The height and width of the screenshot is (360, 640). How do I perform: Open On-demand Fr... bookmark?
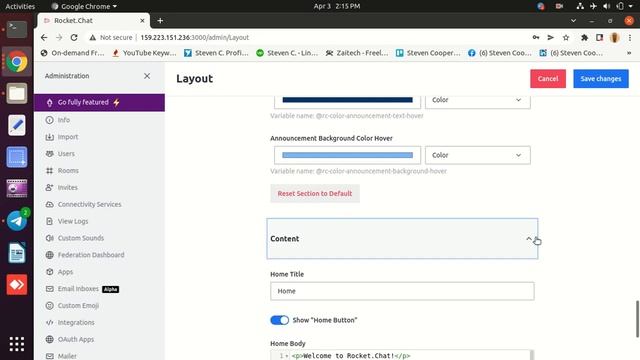pos(73,53)
